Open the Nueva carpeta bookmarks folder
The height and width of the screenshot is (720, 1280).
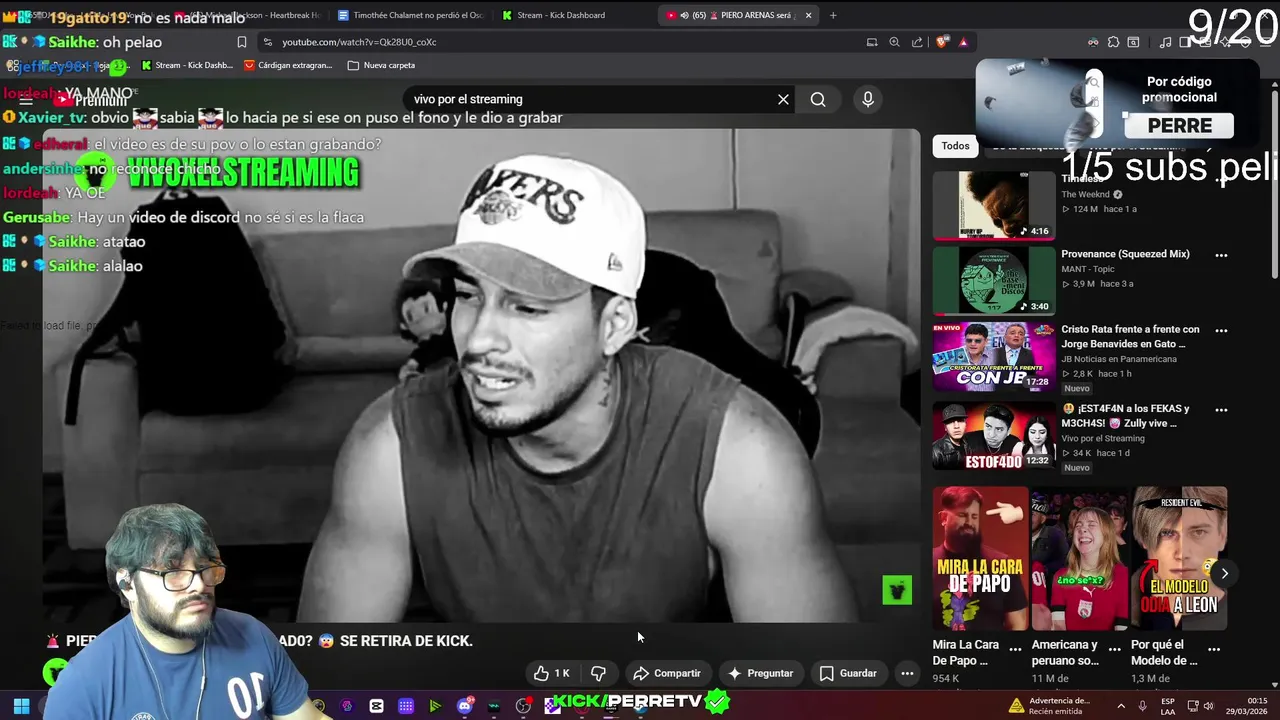[x=381, y=65]
